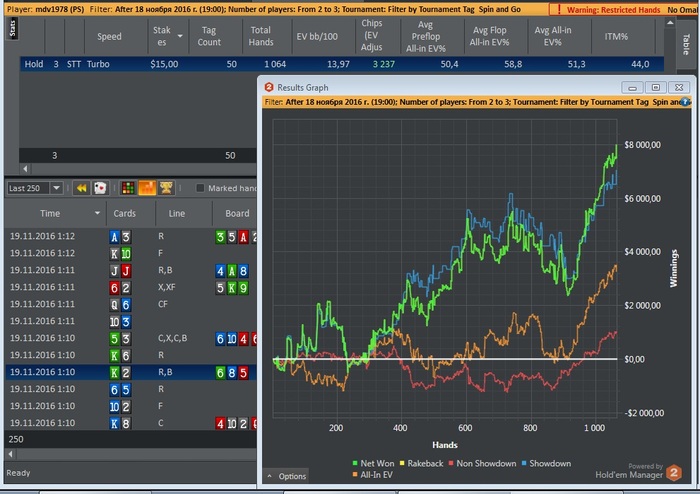Image resolution: width=700 pixels, height=494 pixels.
Task: Click the Cards column header
Action: pos(124,213)
